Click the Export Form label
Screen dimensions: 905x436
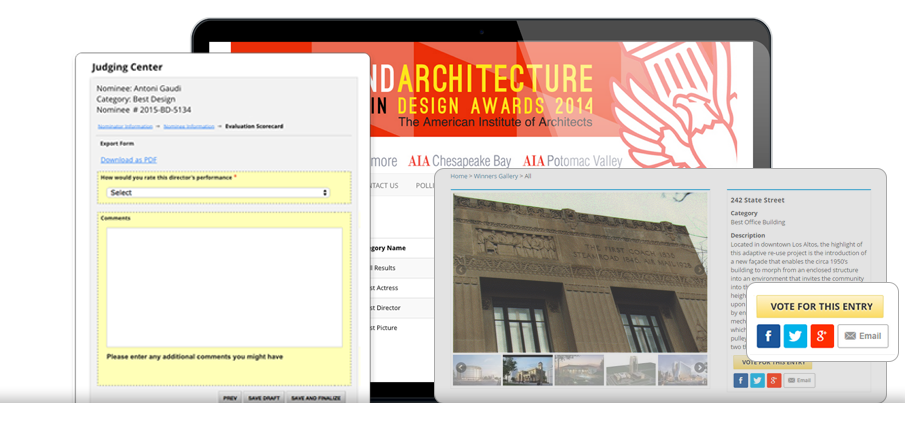point(117,144)
